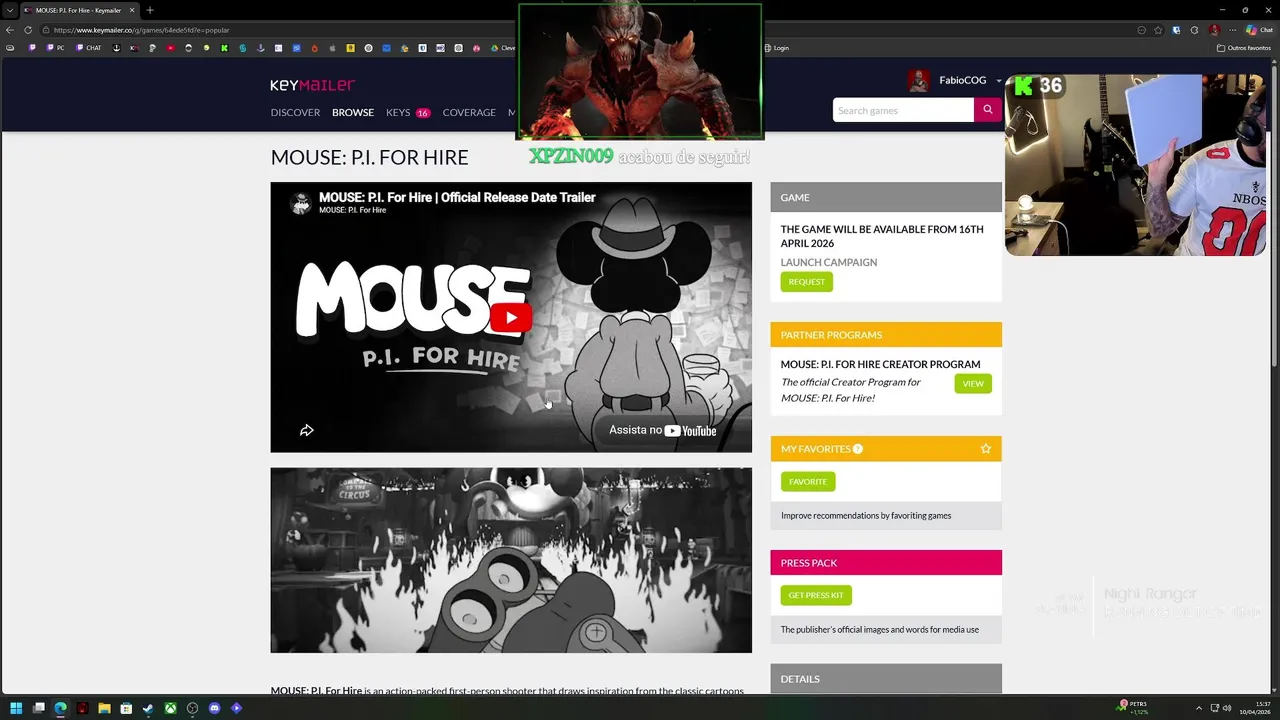Click the video share arrow icon
Viewport: 1280px width, 720px height.
[307, 430]
